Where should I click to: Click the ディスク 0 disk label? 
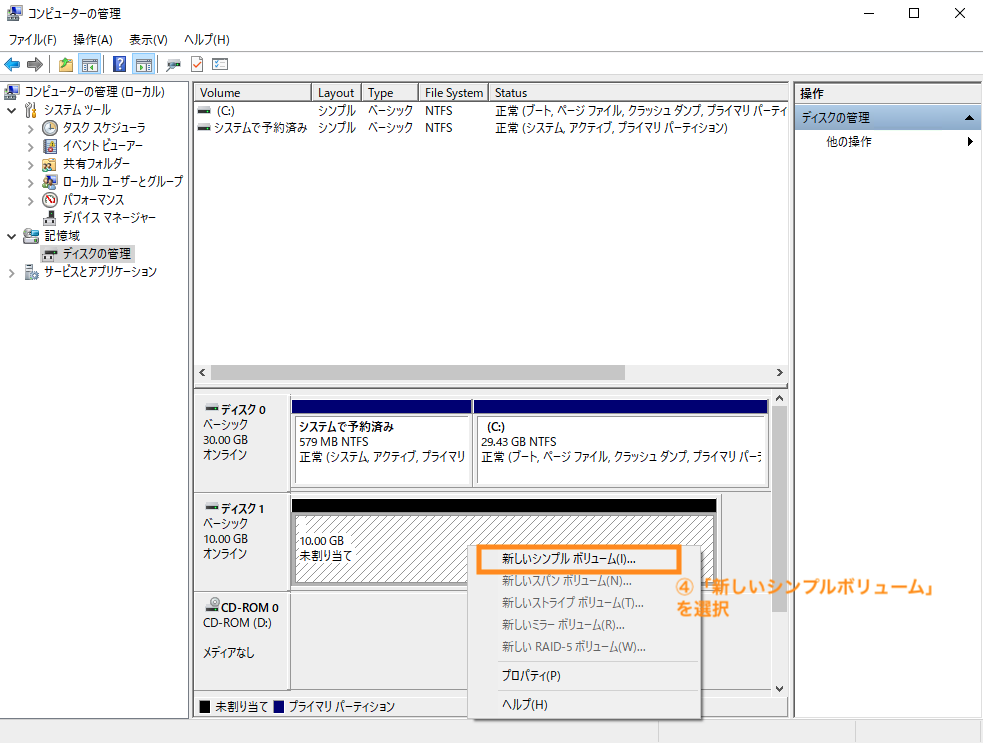(241, 441)
